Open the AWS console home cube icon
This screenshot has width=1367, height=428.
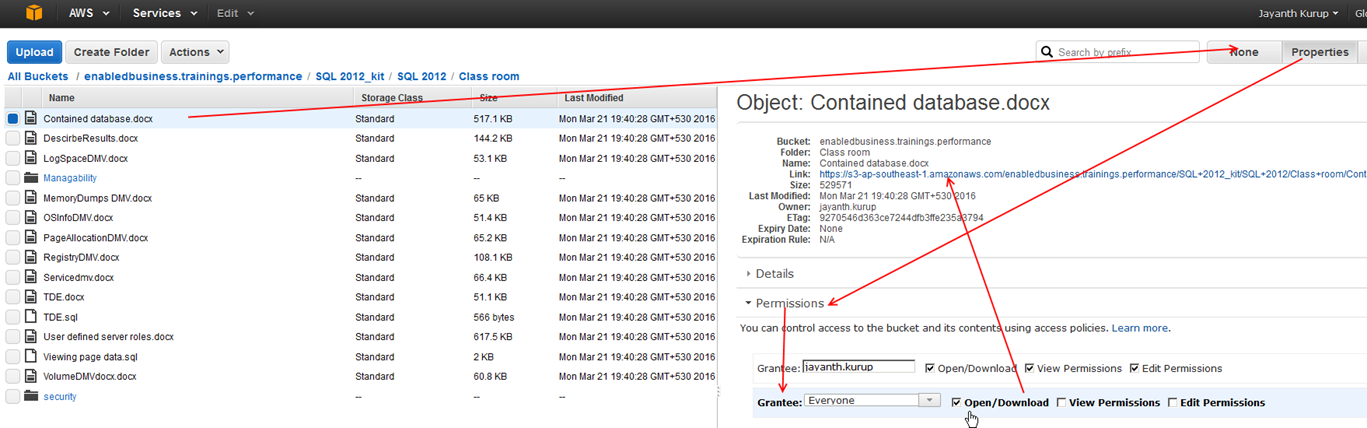(35, 13)
